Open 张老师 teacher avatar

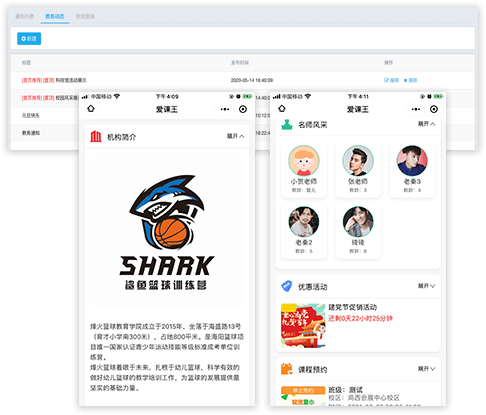click(x=358, y=160)
